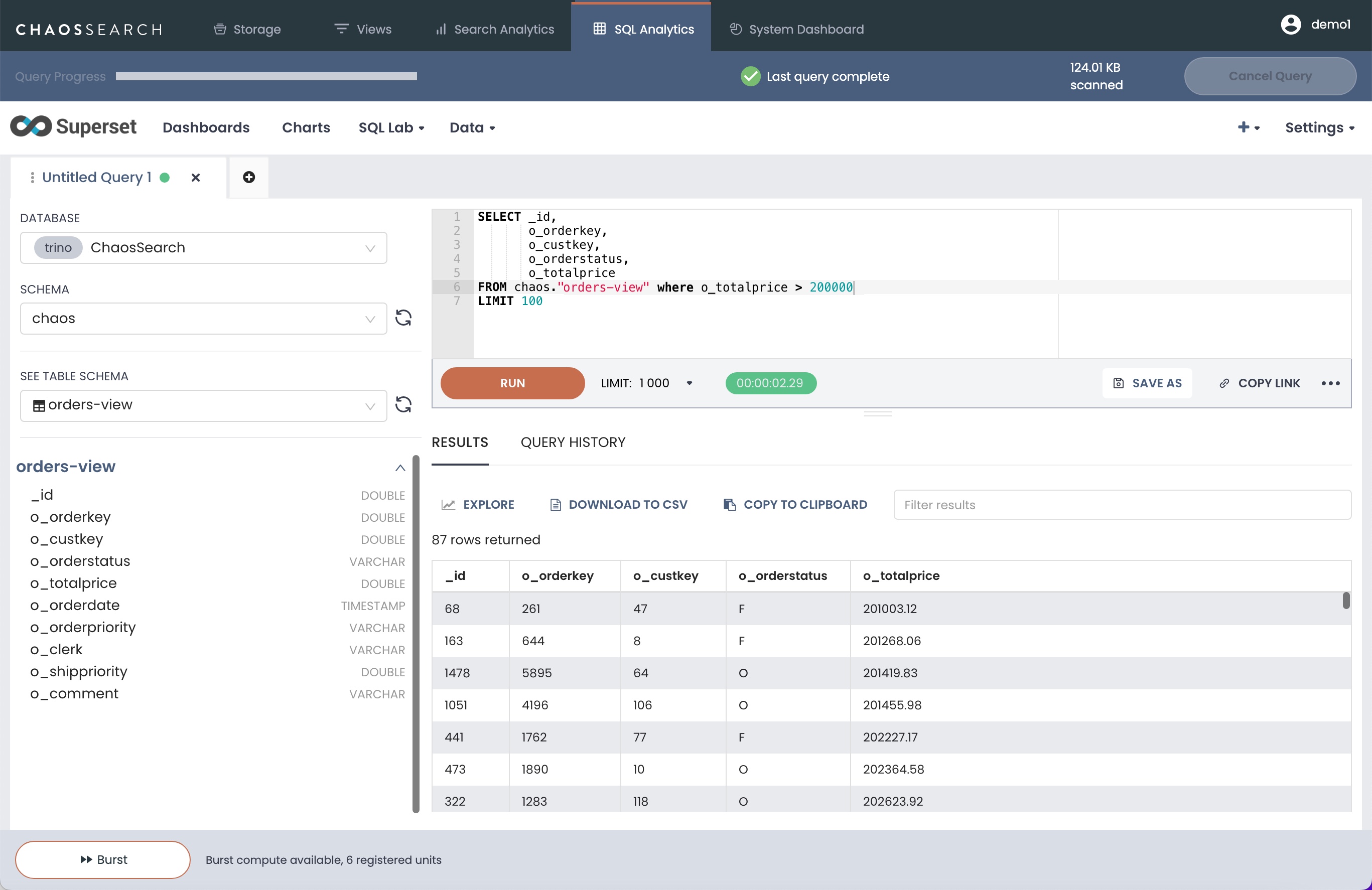The image size is (1372, 890).
Task: Expand the chaos schema dropdown
Action: click(204, 319)
